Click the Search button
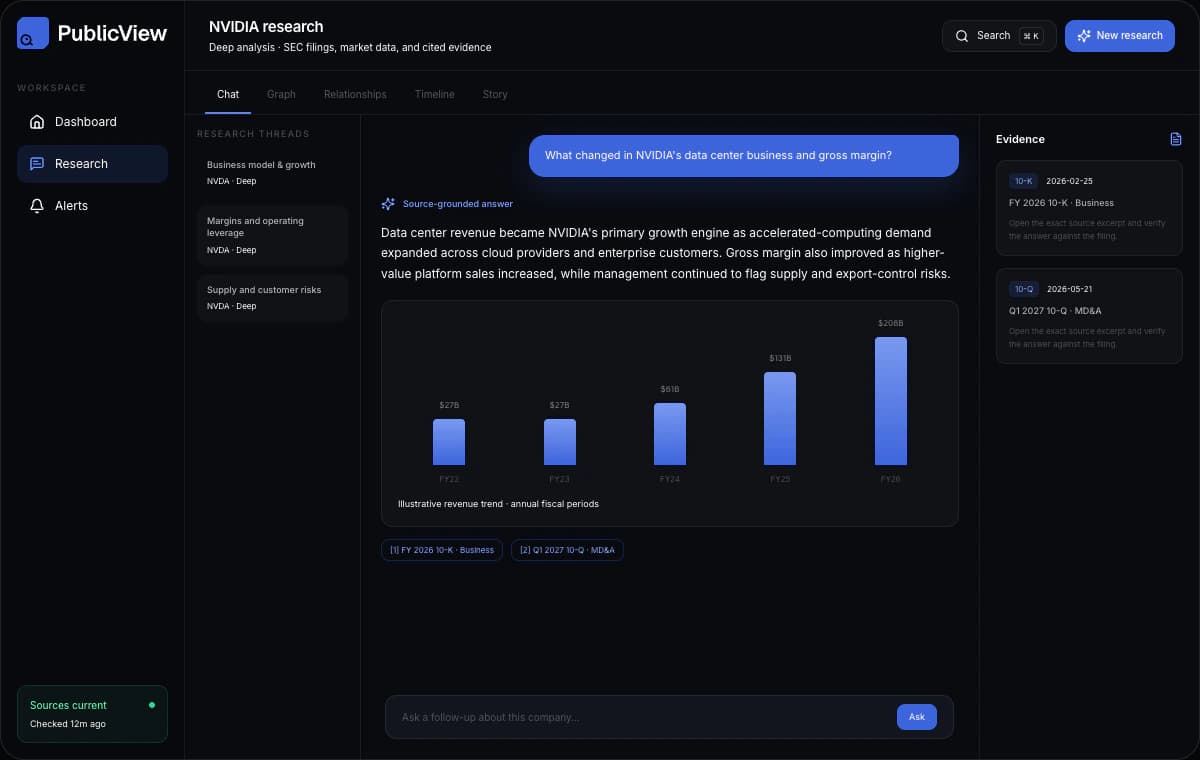 tap(999, 36)
